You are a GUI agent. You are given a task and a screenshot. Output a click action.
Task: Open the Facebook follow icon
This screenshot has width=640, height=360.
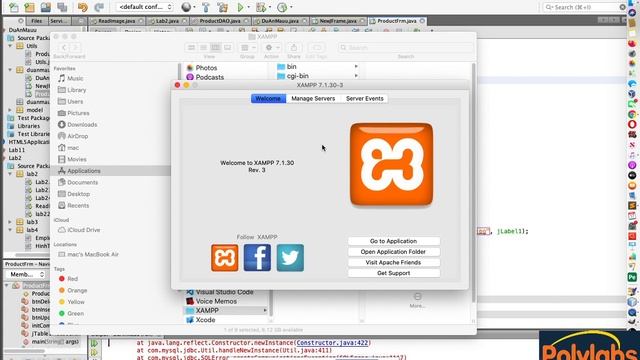tap(257, 258)
